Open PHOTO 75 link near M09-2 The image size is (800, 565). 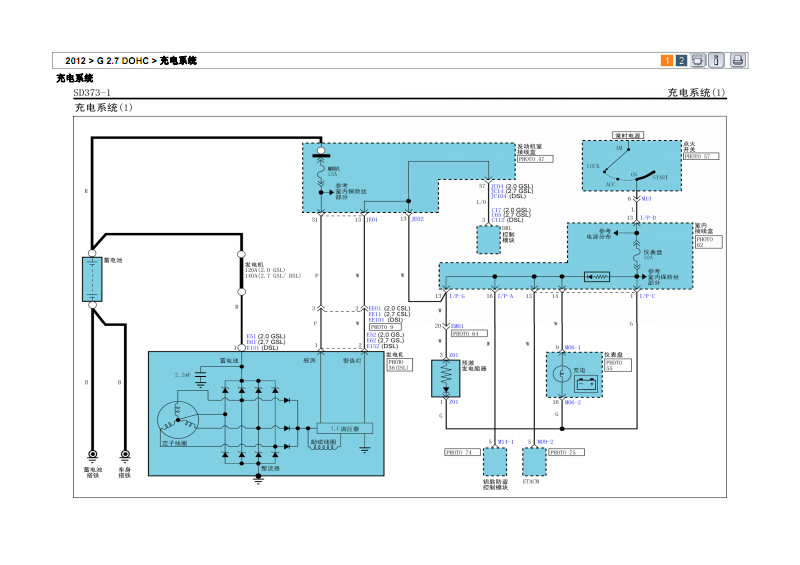566,452
